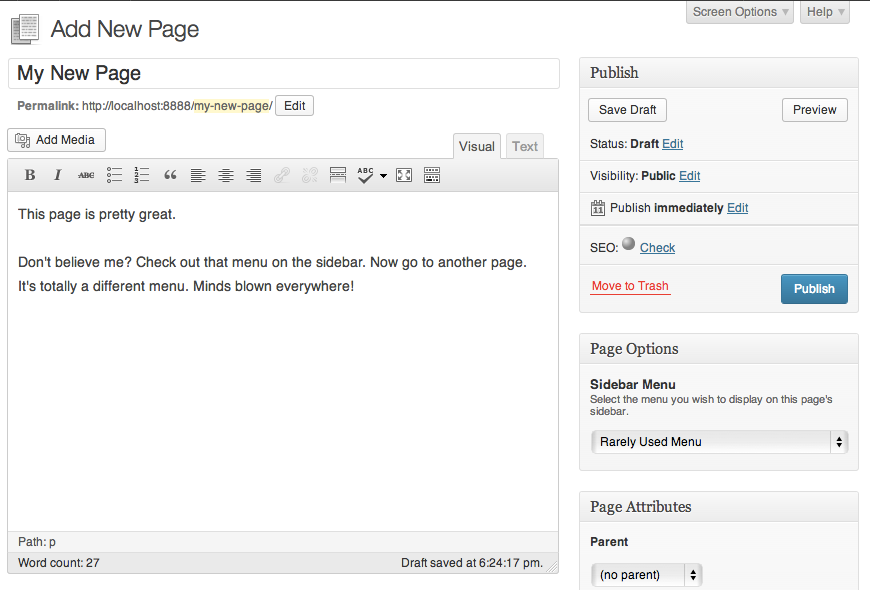Viewport: 870px width, 590px height.
Task: Open the Sidebar Menu dropdown
Action: (x=718, y=441)
